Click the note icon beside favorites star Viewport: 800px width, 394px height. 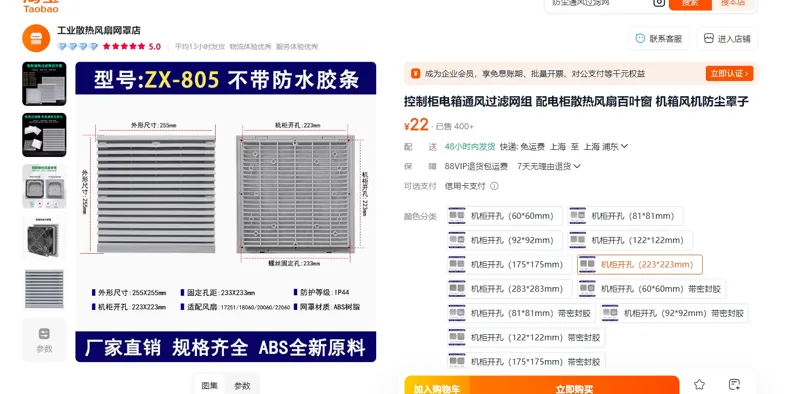tap(734, 384)
